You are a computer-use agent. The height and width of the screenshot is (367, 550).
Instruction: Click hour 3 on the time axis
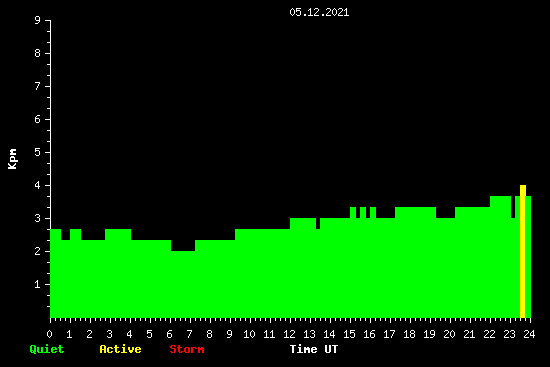[109, 334]
